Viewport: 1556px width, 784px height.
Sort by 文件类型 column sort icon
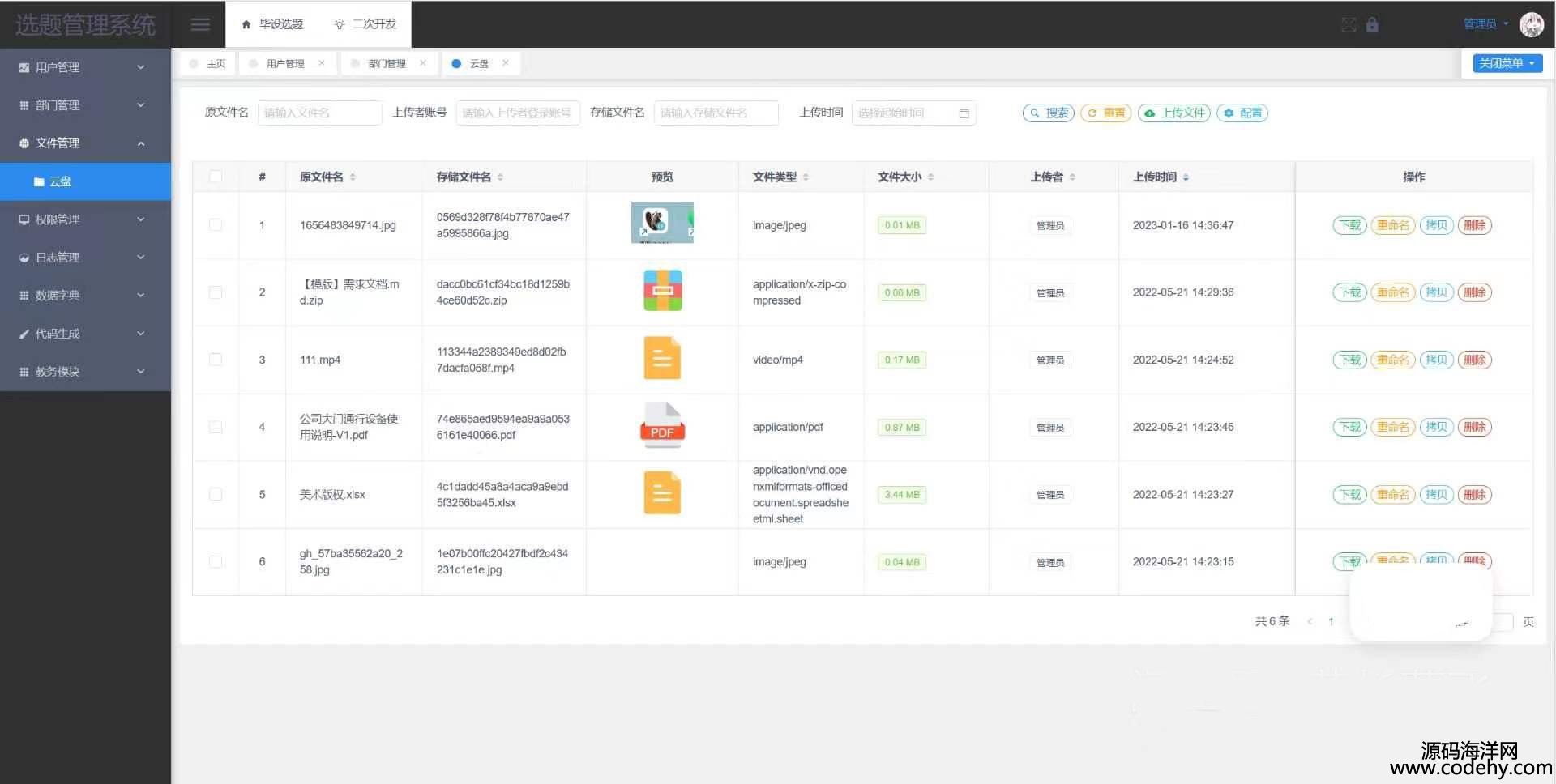(805, 177)
